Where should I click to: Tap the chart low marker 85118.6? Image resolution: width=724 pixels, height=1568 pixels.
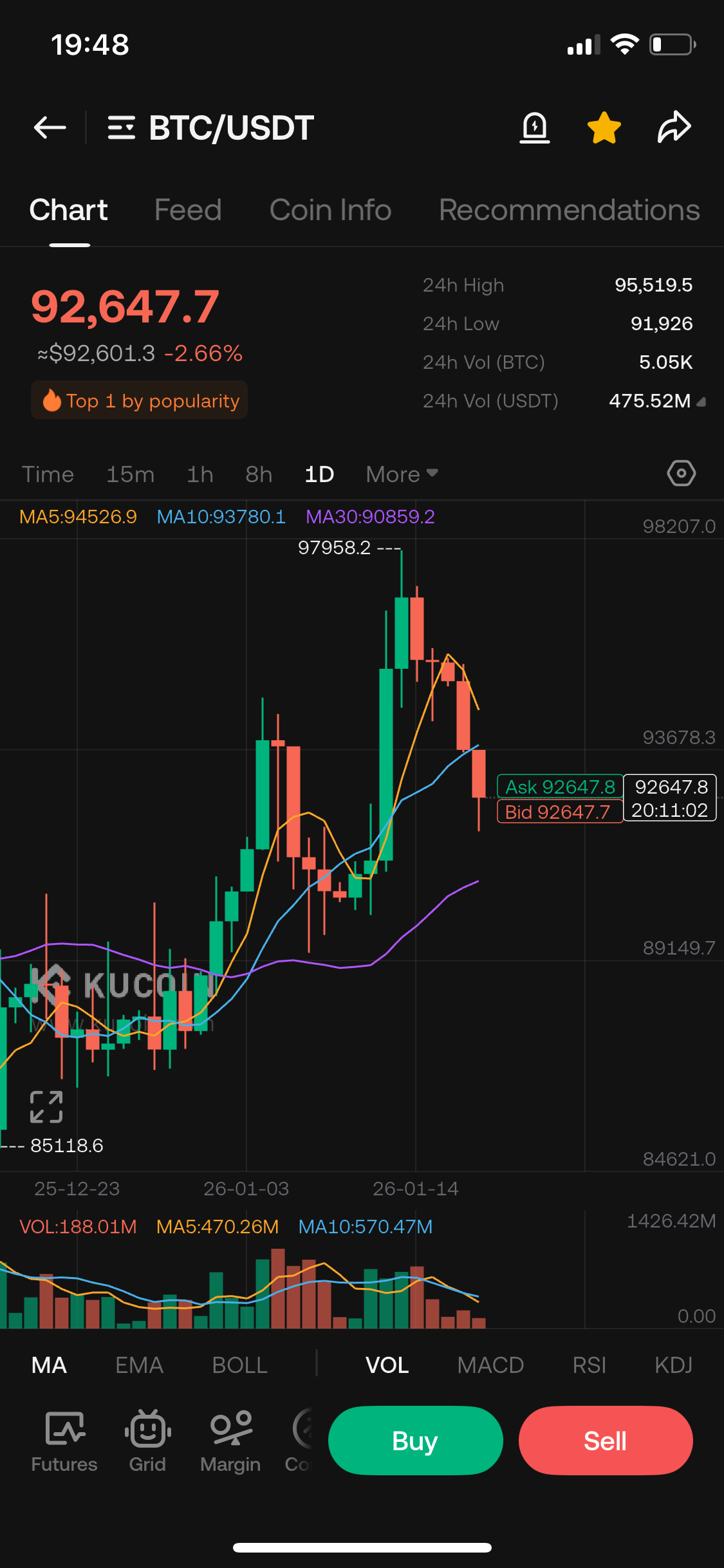click(x=67, y=1146)
